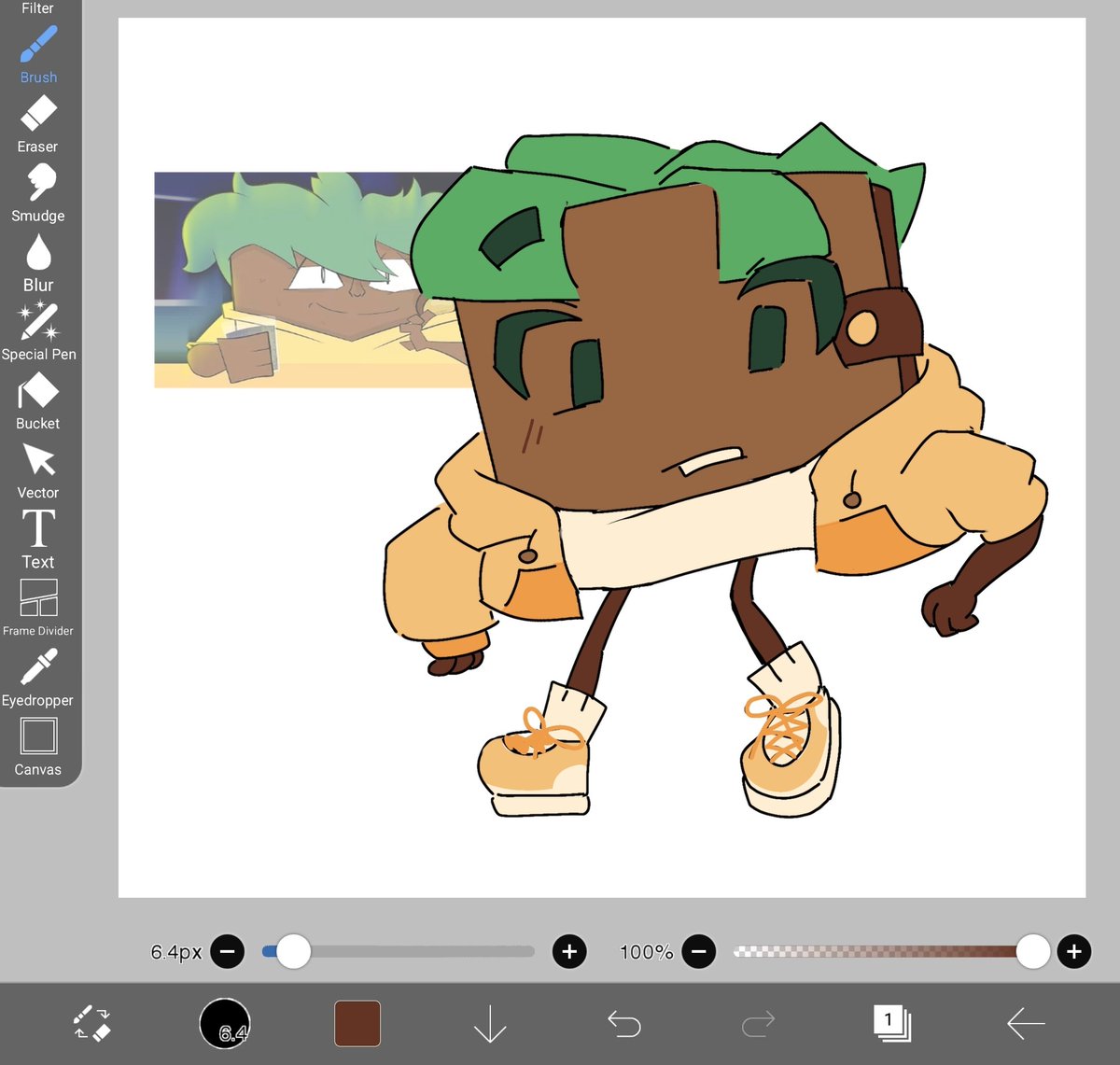The image size is (1120, 1065).
Task: Click the brush thickness slider handle
Action: (293, 952)
